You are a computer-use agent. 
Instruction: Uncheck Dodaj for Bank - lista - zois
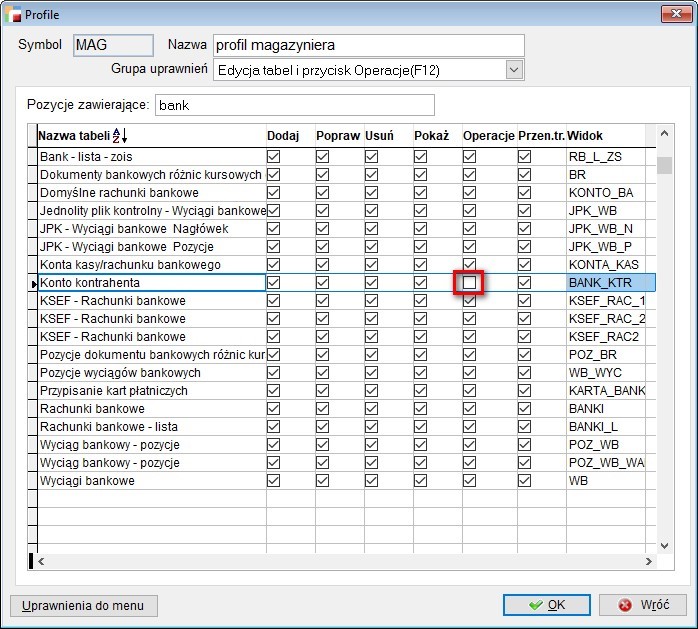(273, 157)
